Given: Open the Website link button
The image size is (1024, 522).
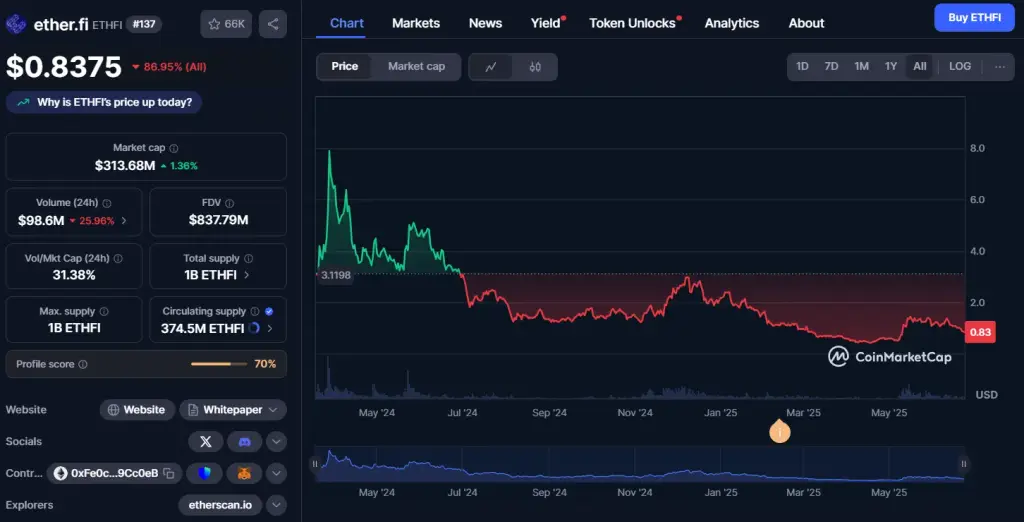Looking at the screenshot, I should tap(137, 410).
